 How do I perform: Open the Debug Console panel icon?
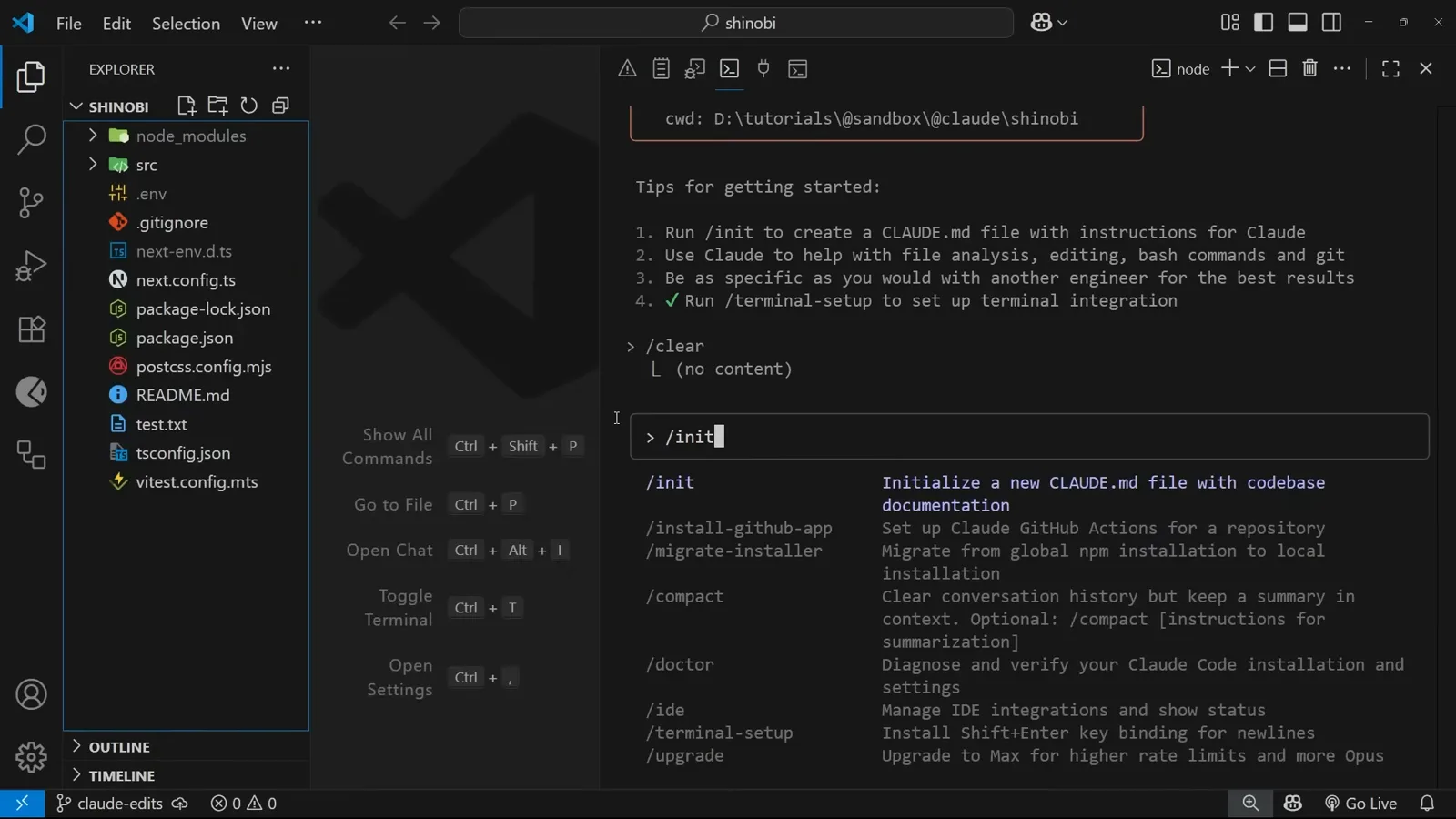click(x=695, y=69)
